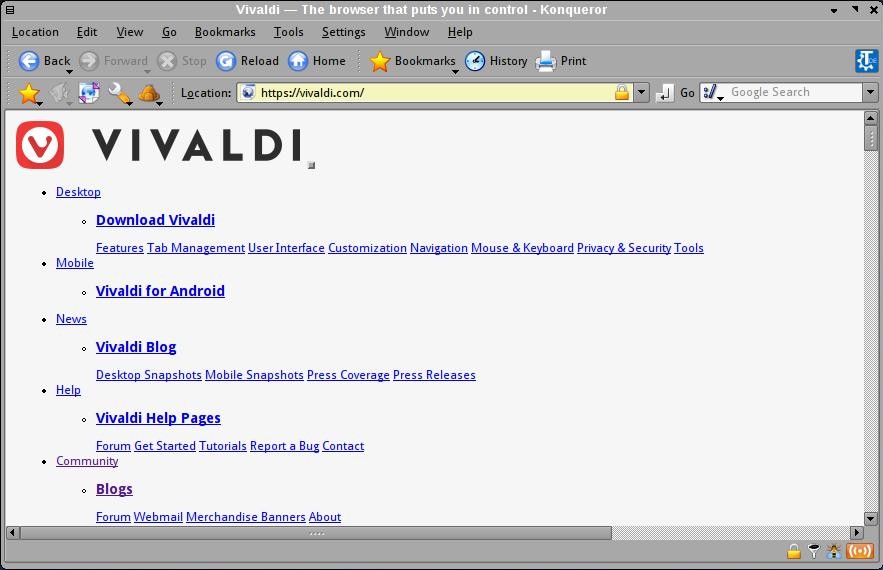Click the TDE gear logo icon
The height and width of the screenshot is (570, 883).
click(x=867, y=61)
